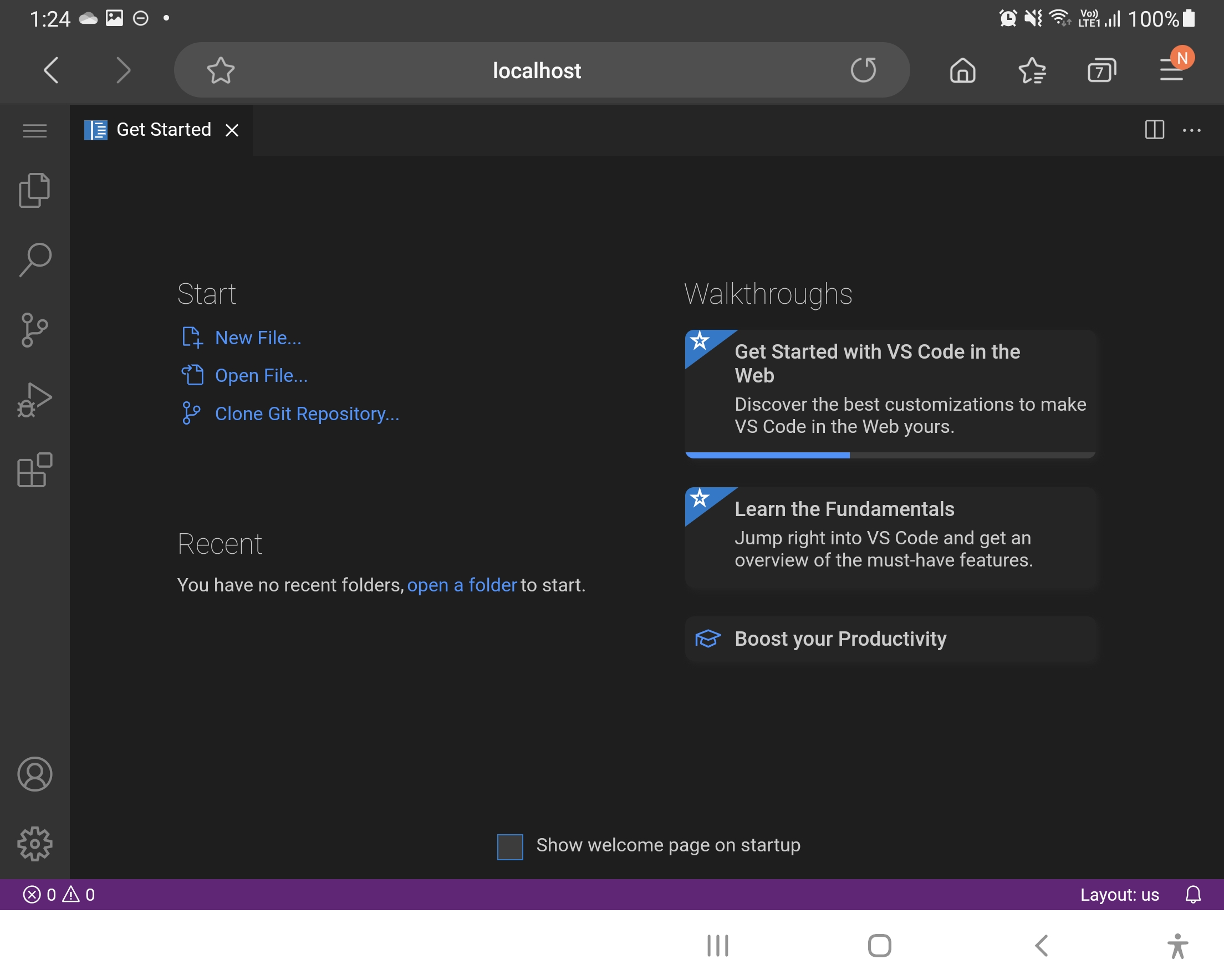1224x980 pixels.
Task: Tap Android home button
Action: coord(879,946)
